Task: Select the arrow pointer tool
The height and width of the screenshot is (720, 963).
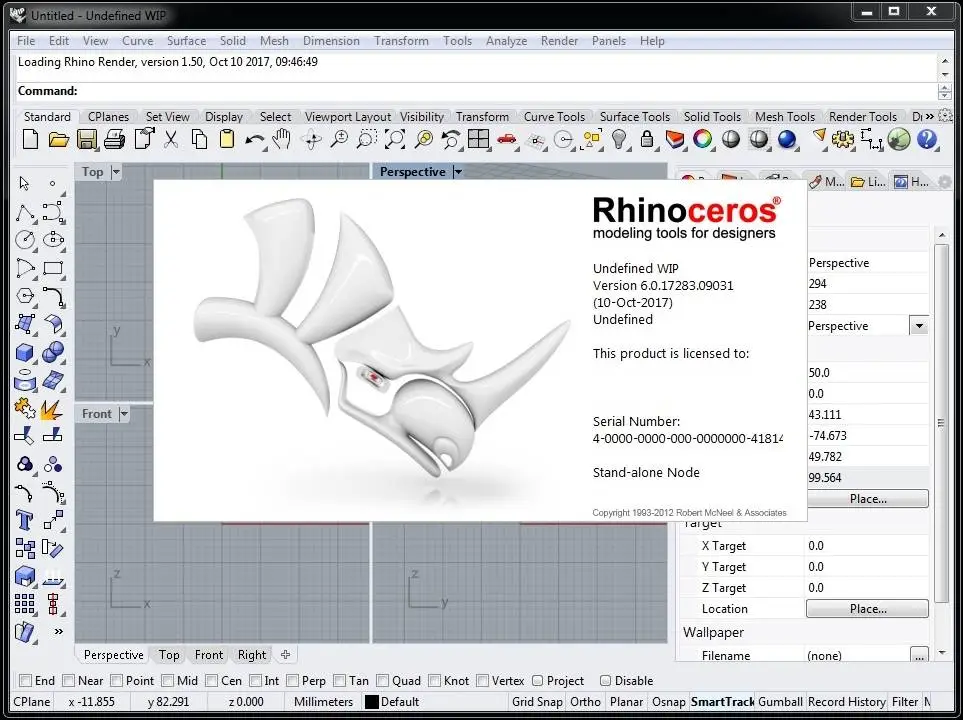Action: [25, 184]
